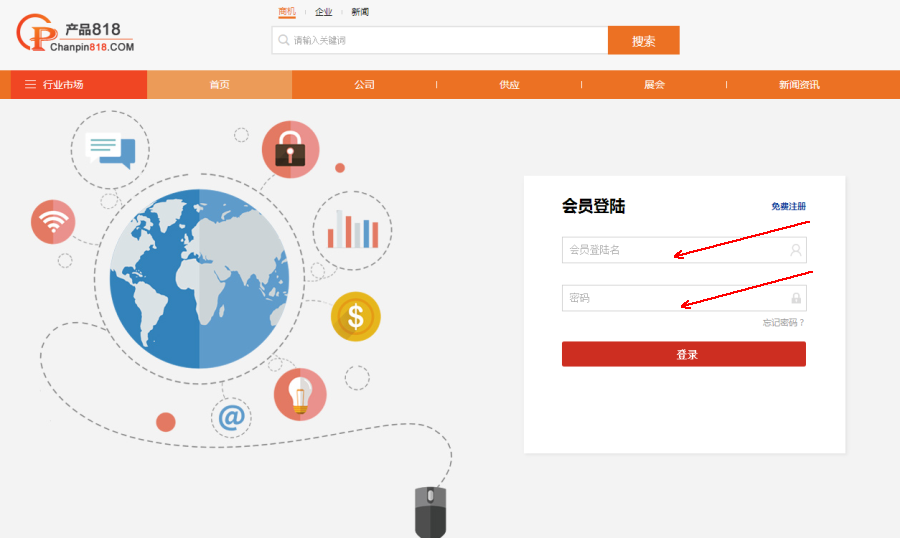
Task: Click the blue @ symbol icon
Action: point(231,417)
